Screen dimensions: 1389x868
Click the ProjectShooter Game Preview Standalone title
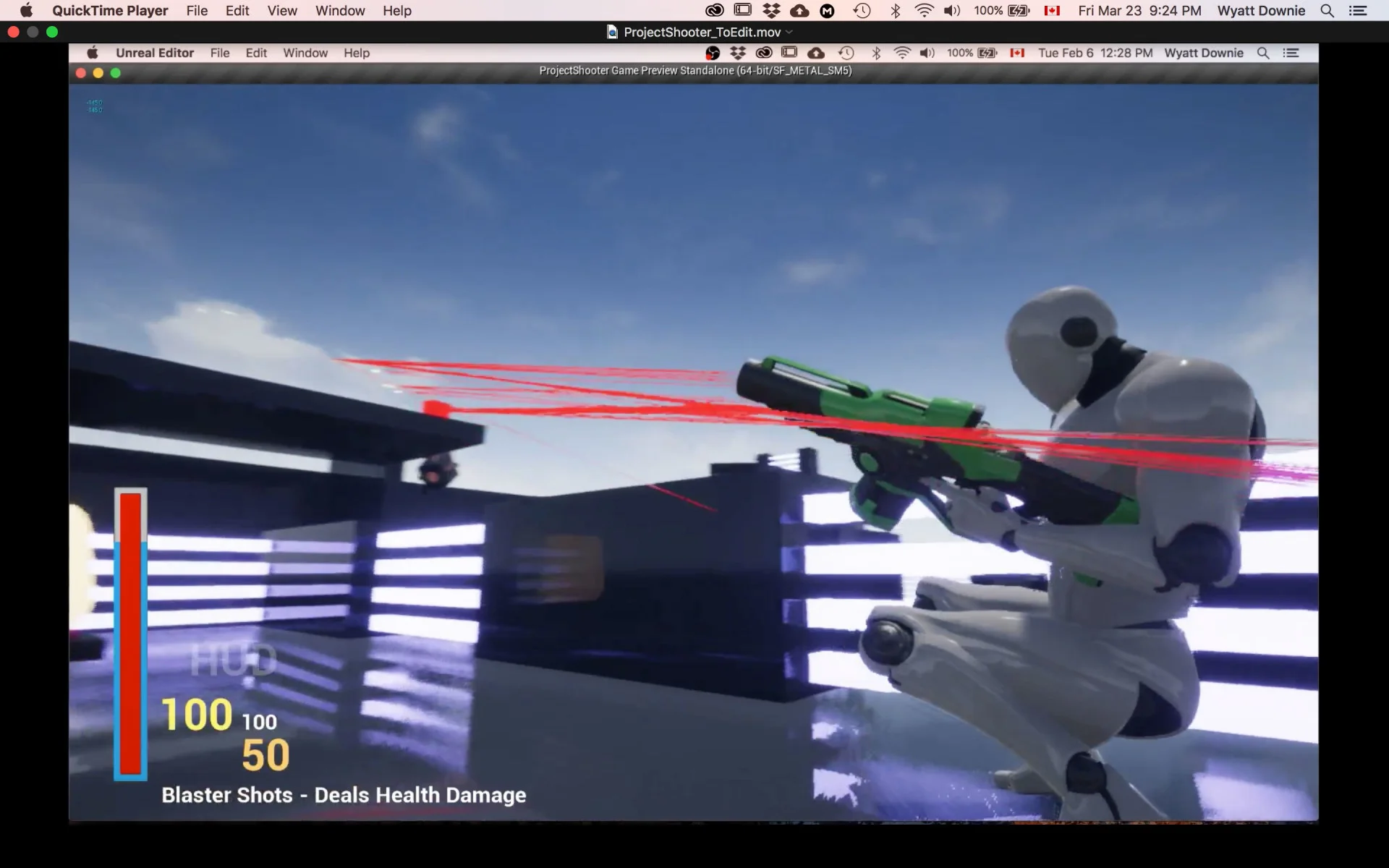coord(695,71)
